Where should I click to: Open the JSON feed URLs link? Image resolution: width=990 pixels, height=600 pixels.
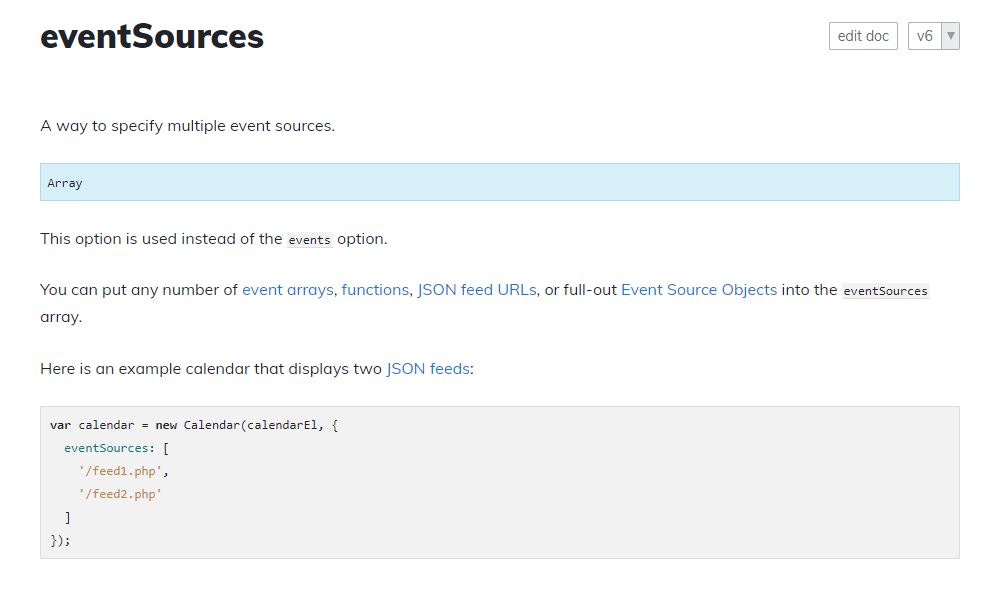click(x=477, y=290)
